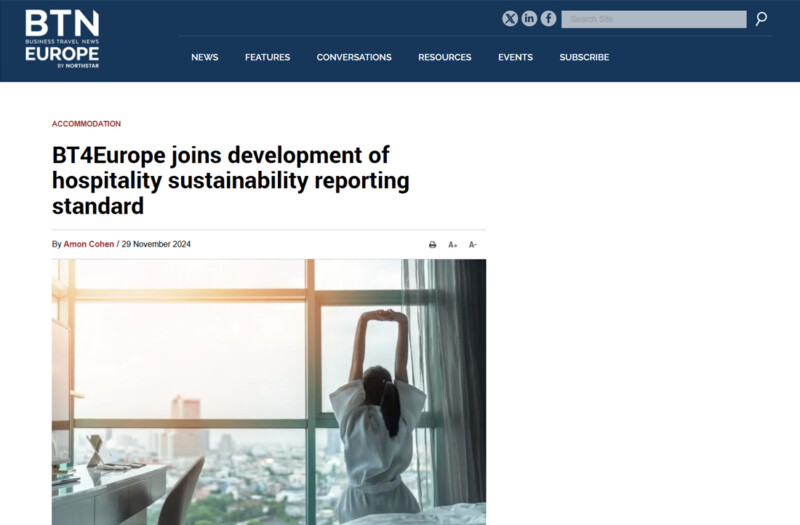Click the print article icon

point(433,245)
